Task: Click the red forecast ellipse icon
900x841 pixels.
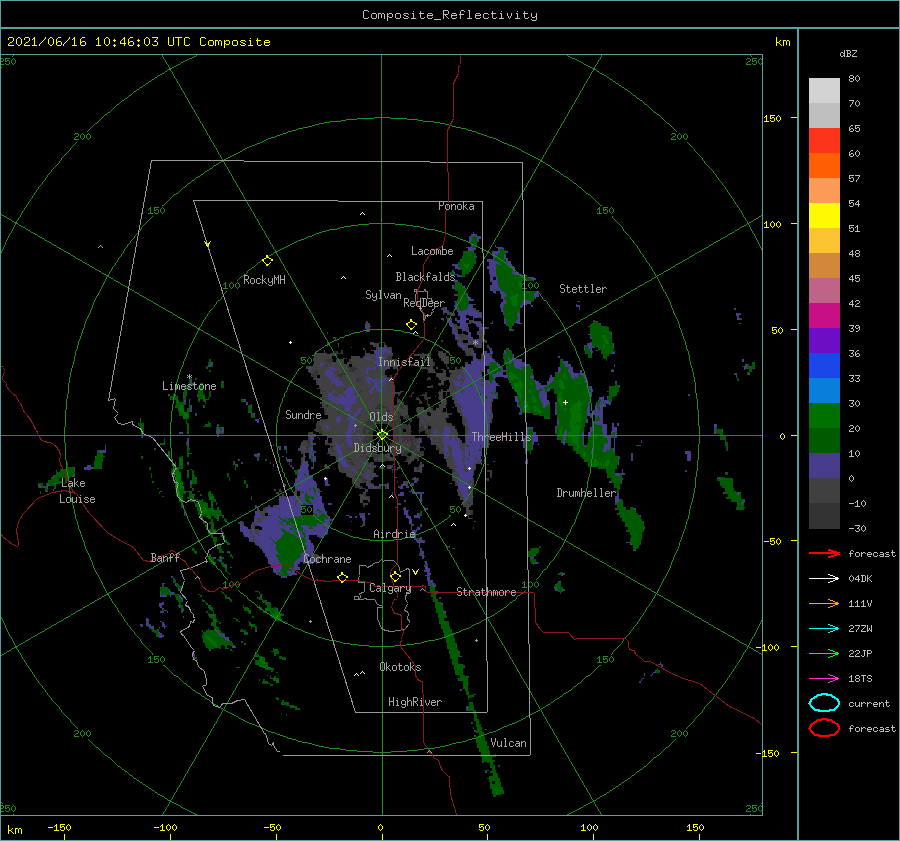Action: (x=824, y=728)
